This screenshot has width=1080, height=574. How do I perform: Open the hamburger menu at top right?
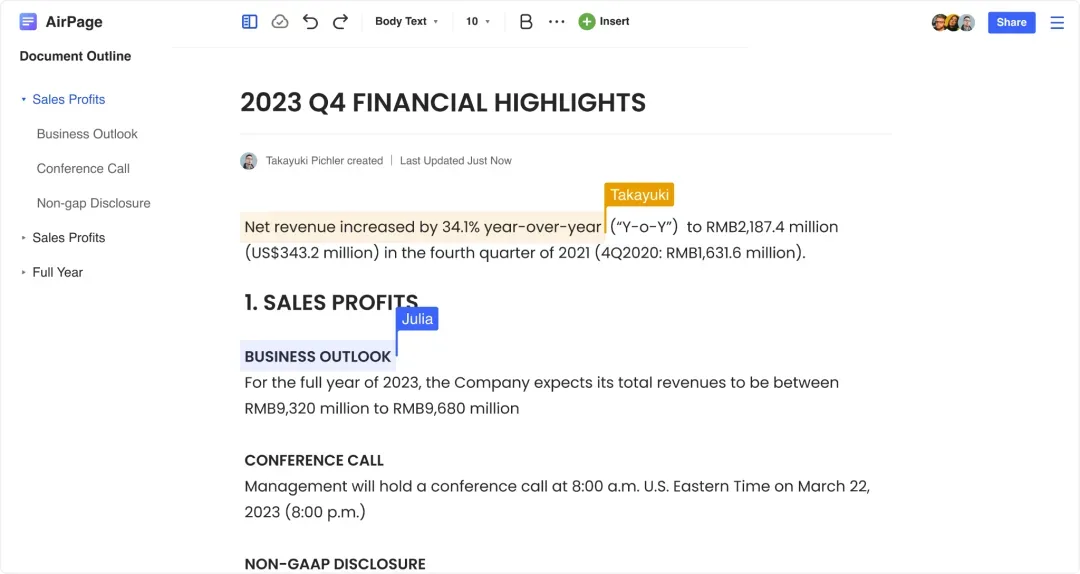(x=1057, y=23)
